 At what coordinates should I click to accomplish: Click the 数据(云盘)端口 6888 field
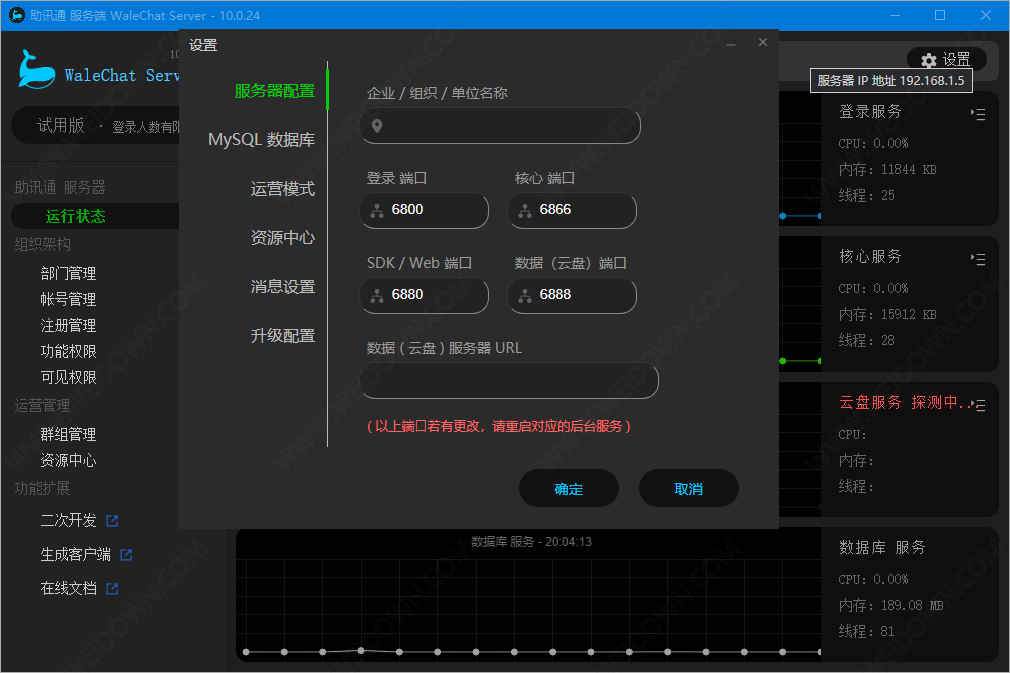(572, 296)
